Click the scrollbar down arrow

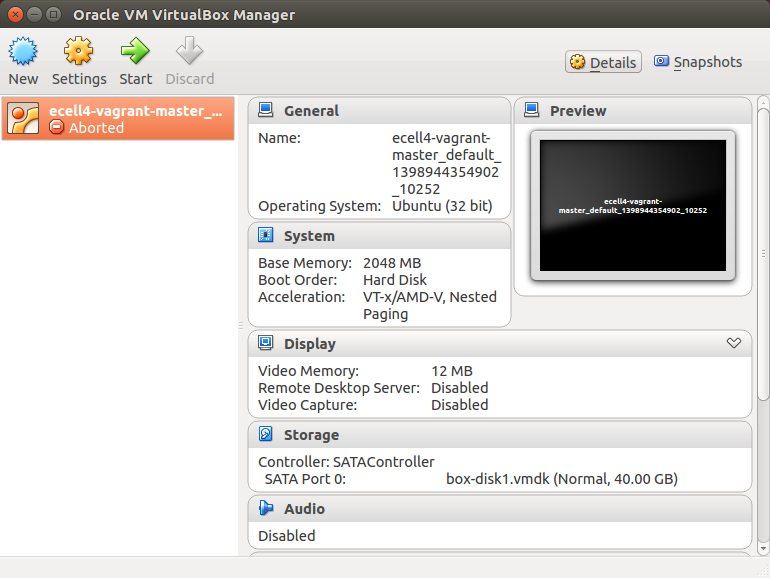(x=763, y=548)
